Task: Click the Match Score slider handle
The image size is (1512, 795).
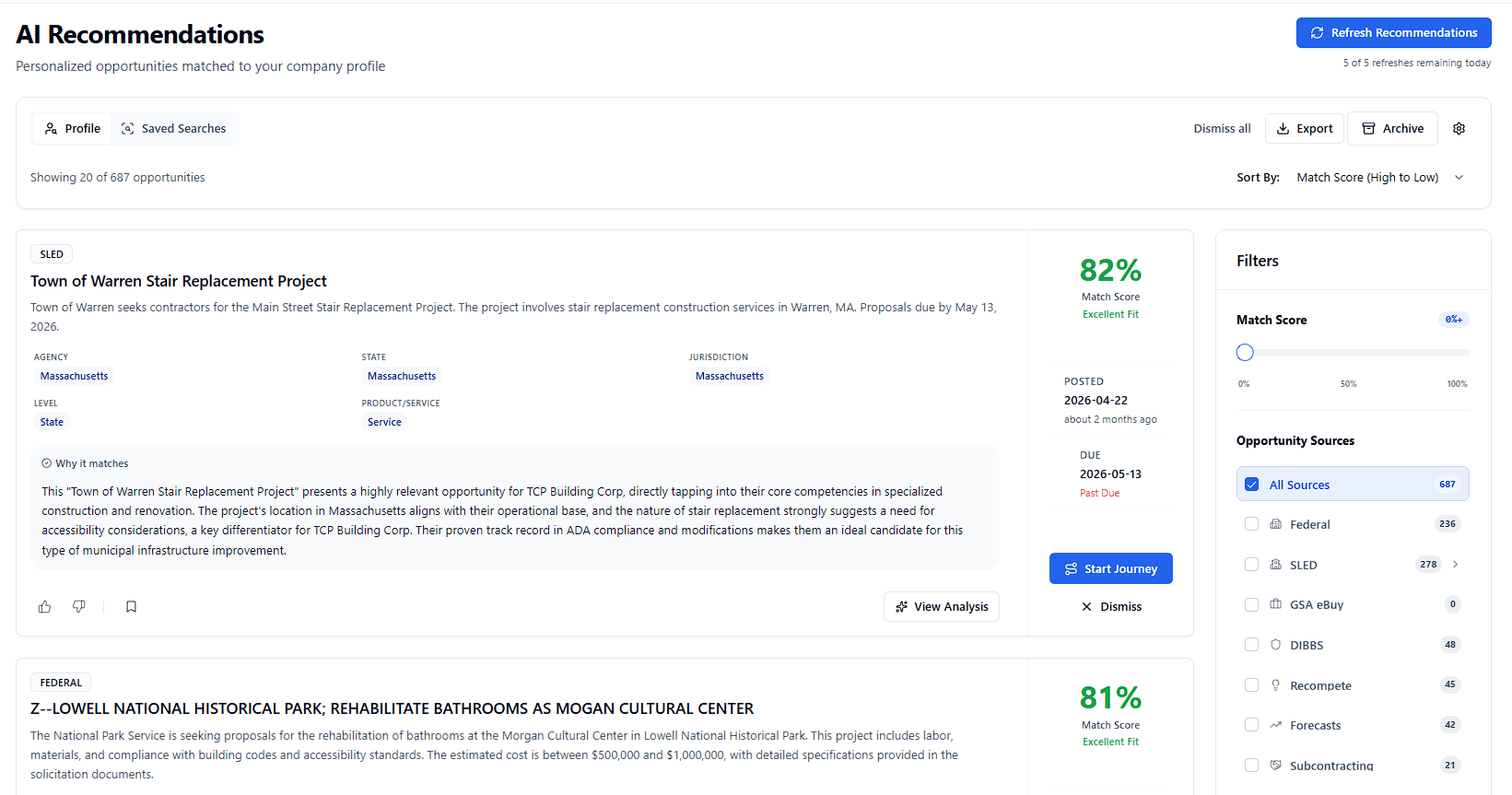Action: click(x=1245, y=352)
